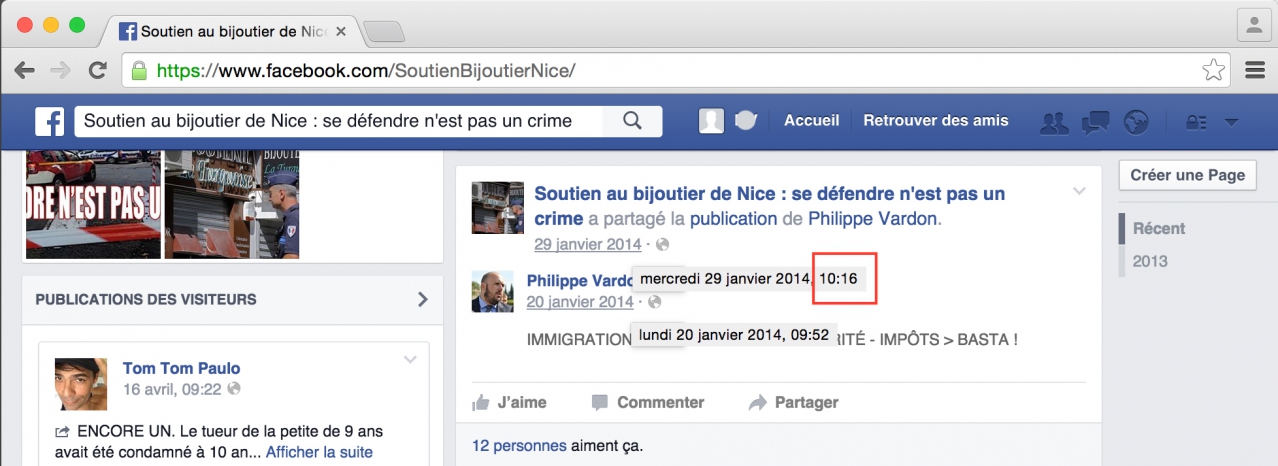Open a new browser tab
Image resolution: width=1278 pixels, height=466 pixels.
383,32
